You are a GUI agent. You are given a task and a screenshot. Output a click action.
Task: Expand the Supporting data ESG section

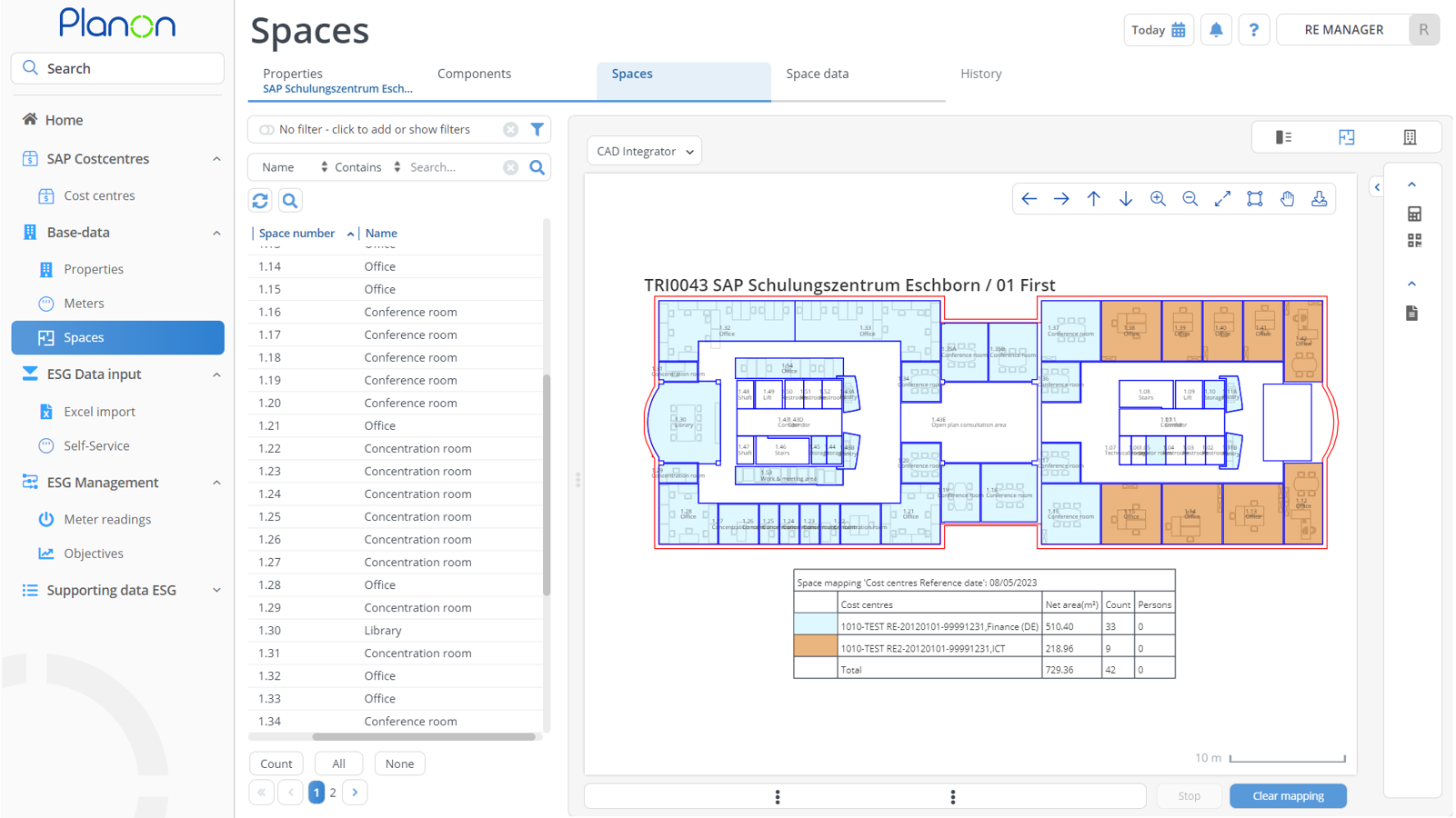[x=216, y=591]
